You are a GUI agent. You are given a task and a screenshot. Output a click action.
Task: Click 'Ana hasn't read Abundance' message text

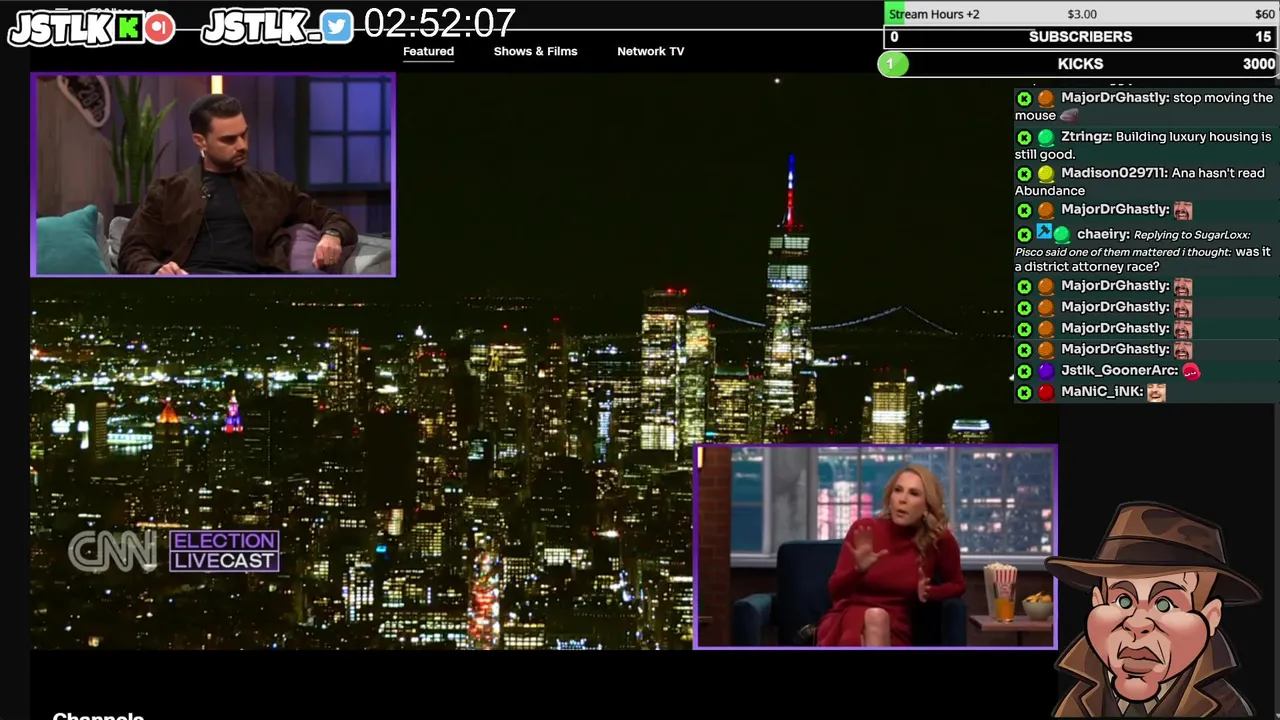[1140, 182]
